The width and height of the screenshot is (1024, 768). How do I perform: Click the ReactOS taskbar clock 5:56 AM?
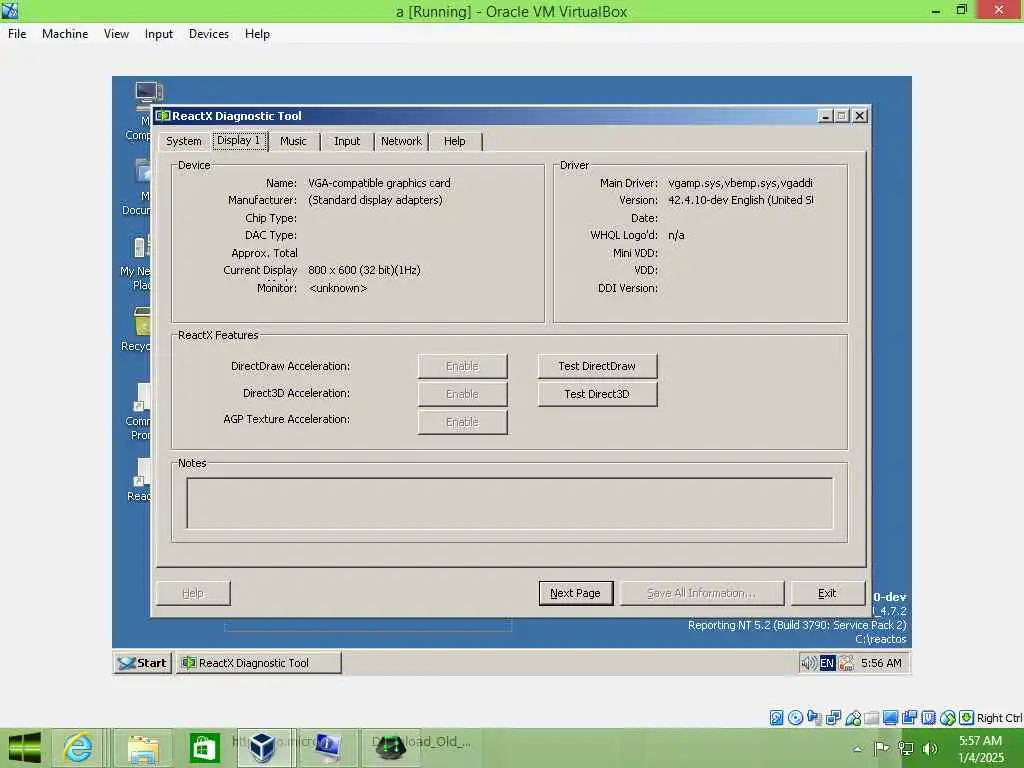(881, 663)
